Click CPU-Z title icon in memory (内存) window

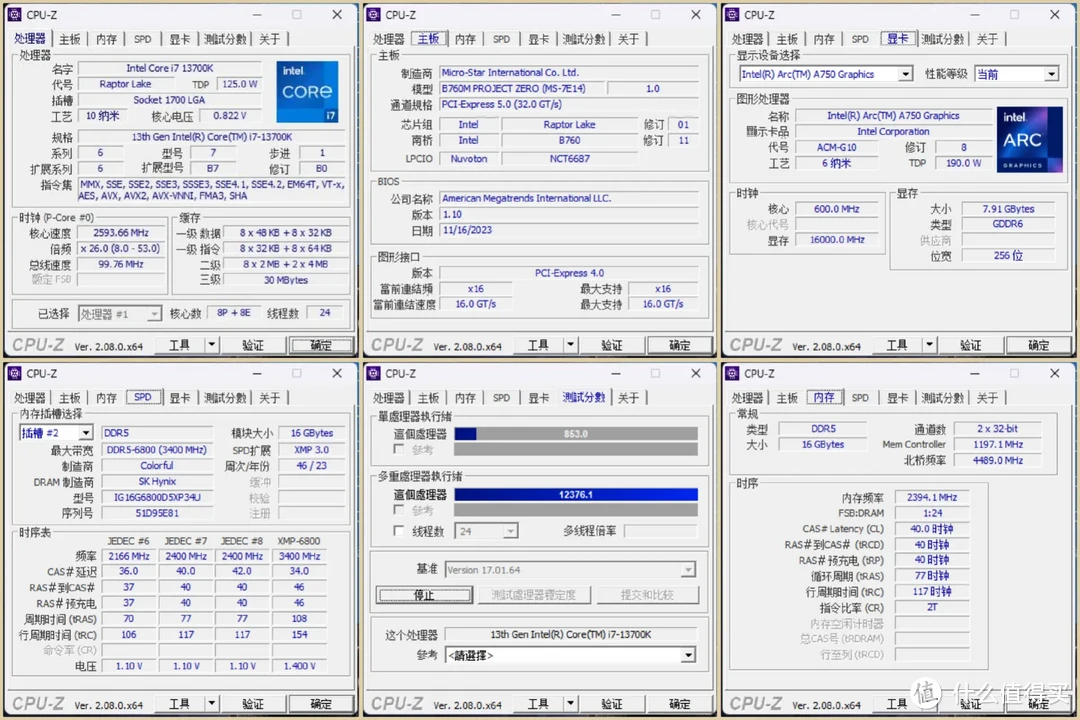(x=732, y=373)
